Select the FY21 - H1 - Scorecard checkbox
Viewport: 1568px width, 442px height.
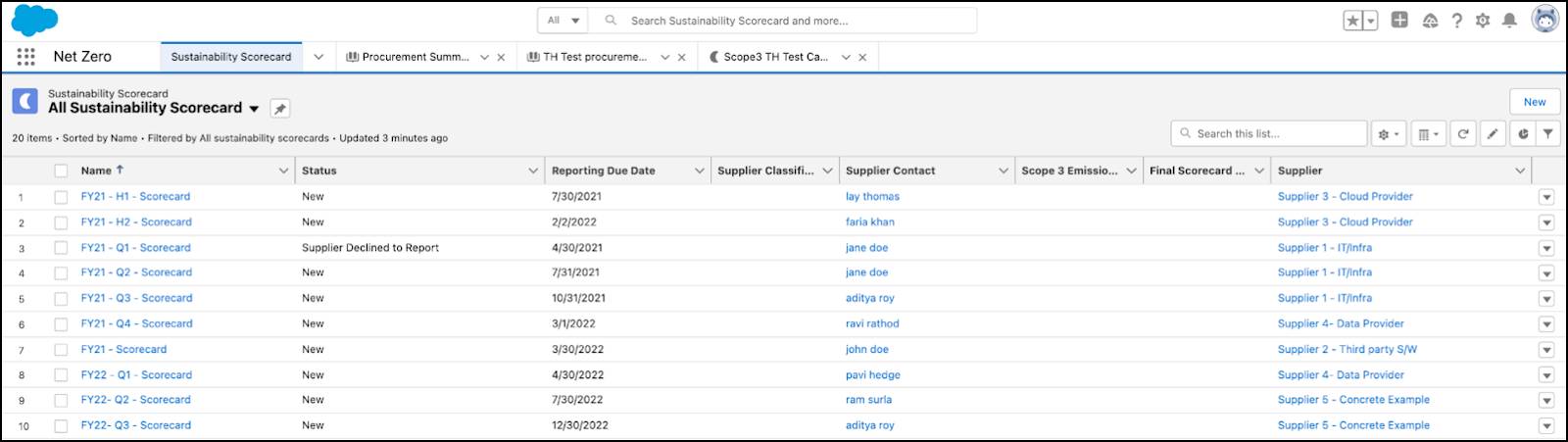61,197
